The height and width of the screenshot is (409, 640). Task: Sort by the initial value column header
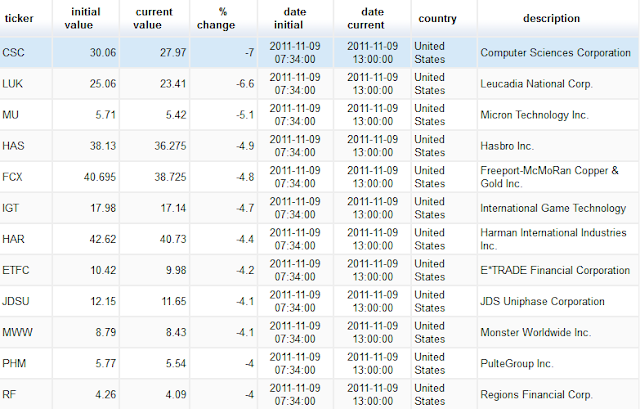tap(86, 18)
